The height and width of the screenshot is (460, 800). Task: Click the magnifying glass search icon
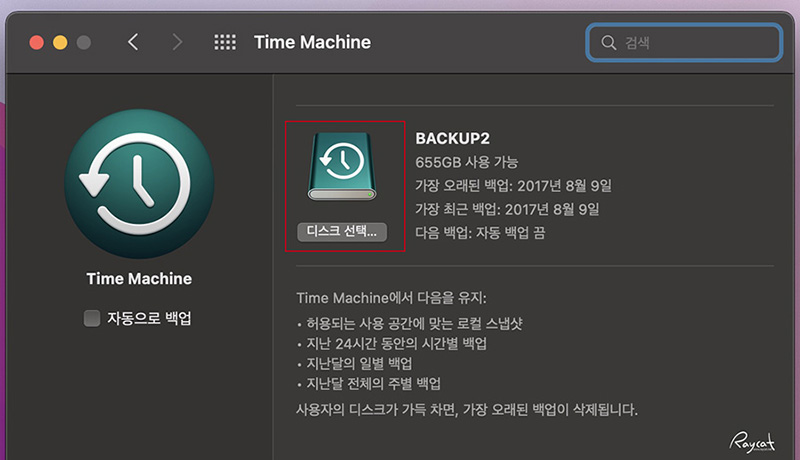608,42
